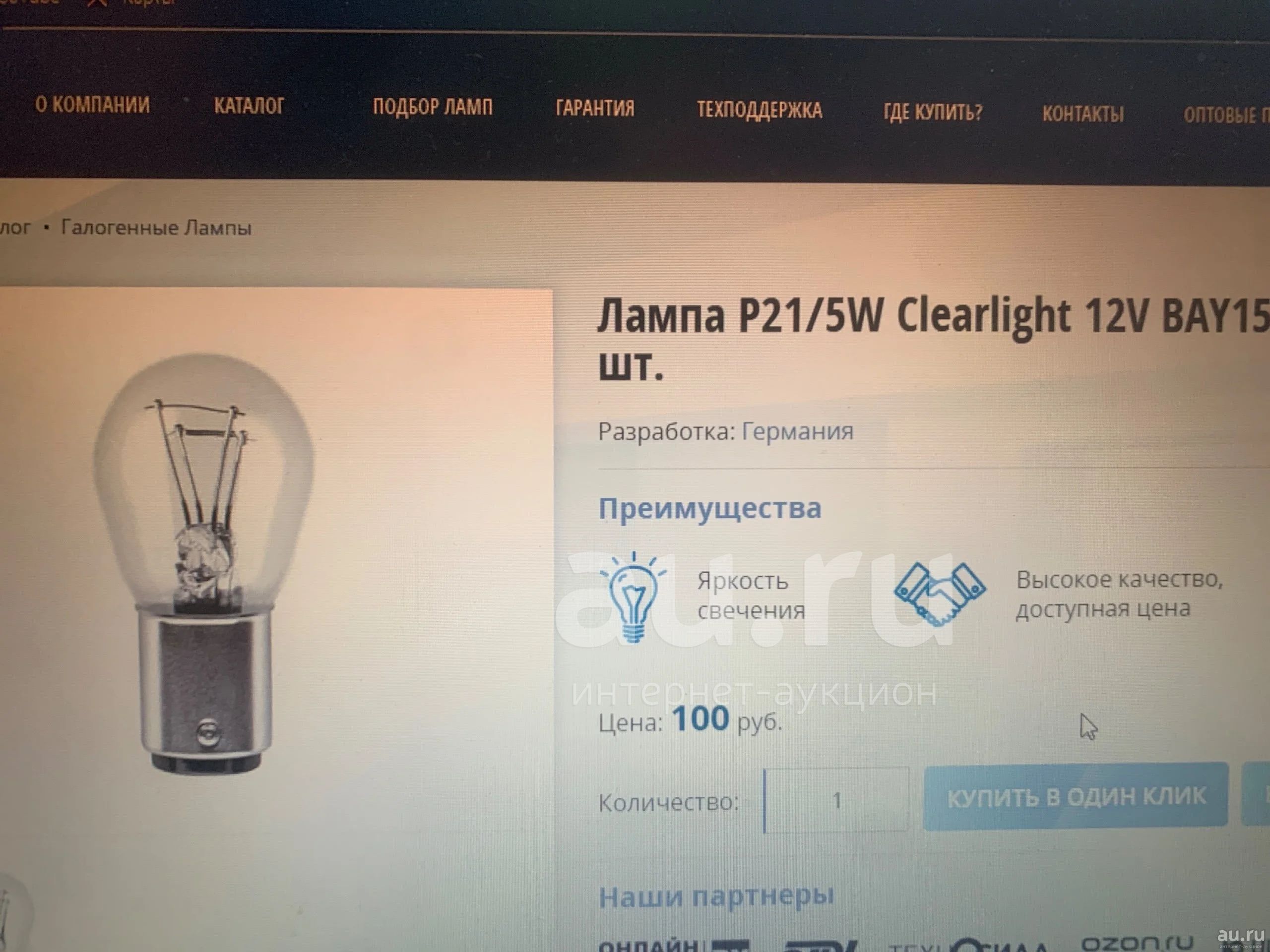Click the map icon near Карты
The image size is (1270, 952).
98,3
